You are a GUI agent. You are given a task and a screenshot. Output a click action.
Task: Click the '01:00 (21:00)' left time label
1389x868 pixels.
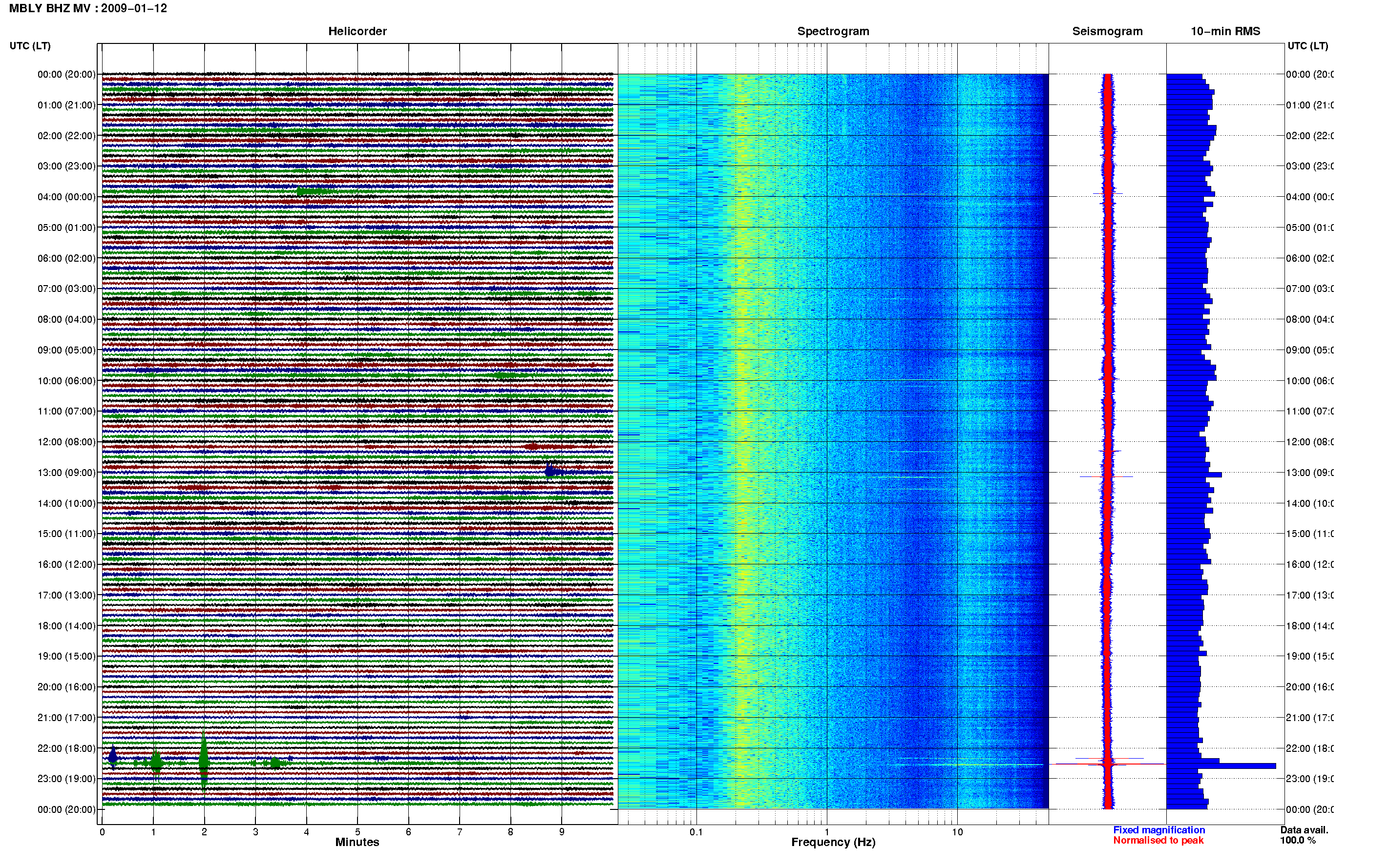click(66, 105)
